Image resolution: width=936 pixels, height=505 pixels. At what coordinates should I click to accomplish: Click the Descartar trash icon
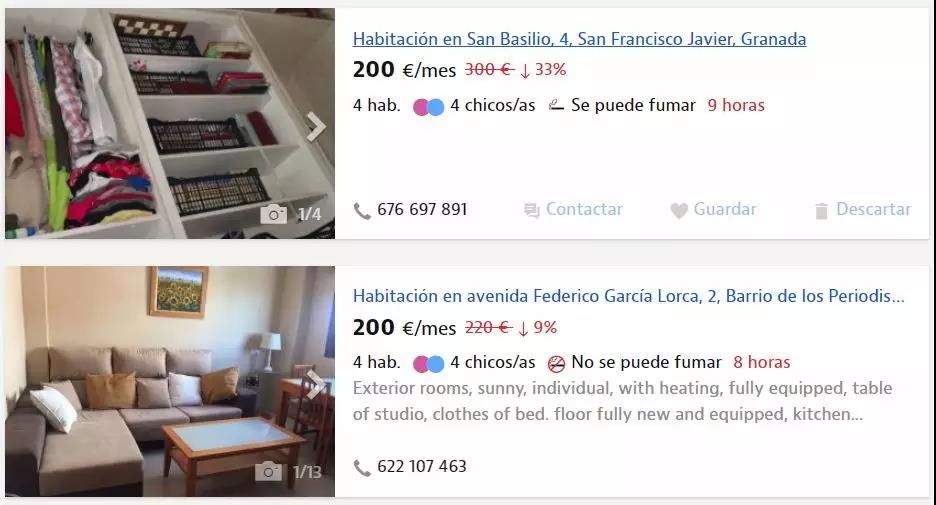[x=821, y=211]
